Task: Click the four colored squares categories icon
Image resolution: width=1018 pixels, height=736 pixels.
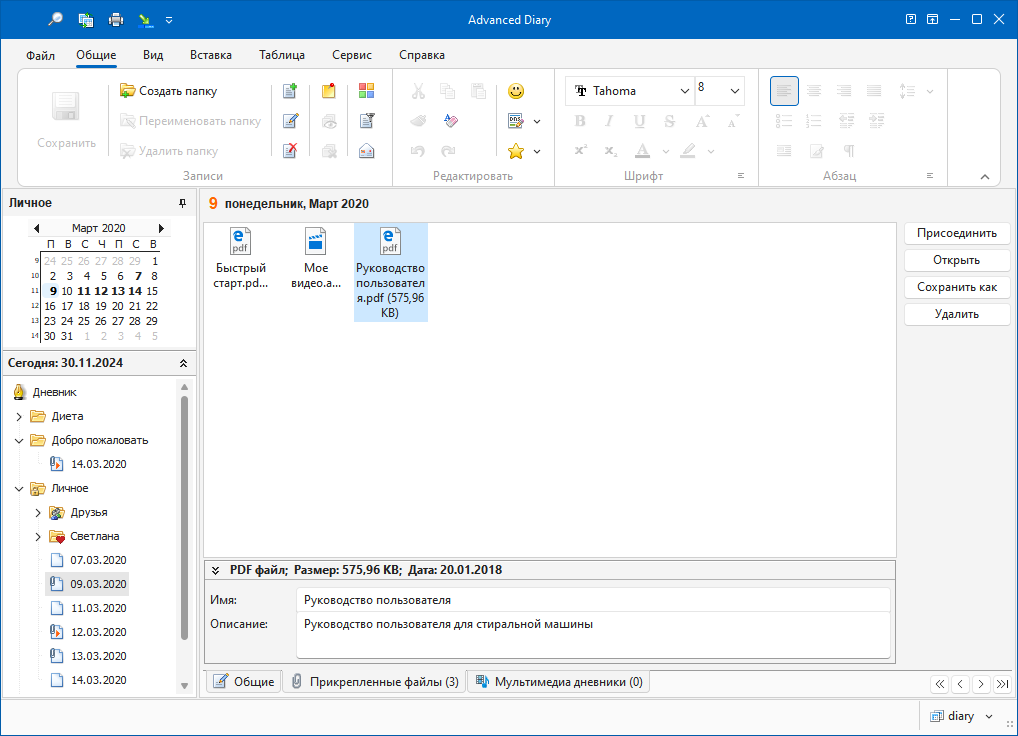Action: tap(366, 91)
